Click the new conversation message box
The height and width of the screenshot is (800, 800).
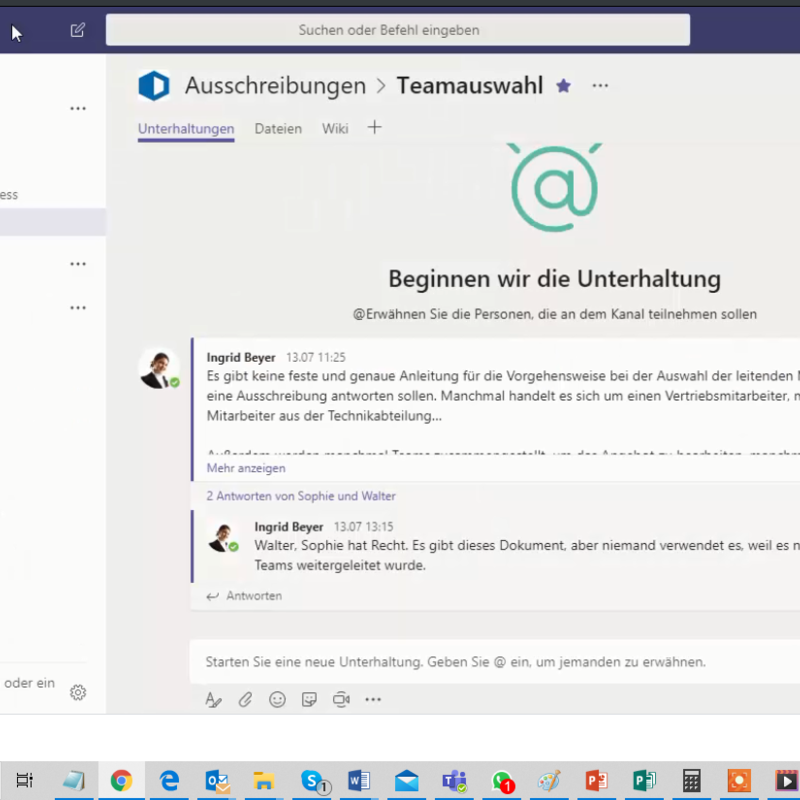click(495, 662)
